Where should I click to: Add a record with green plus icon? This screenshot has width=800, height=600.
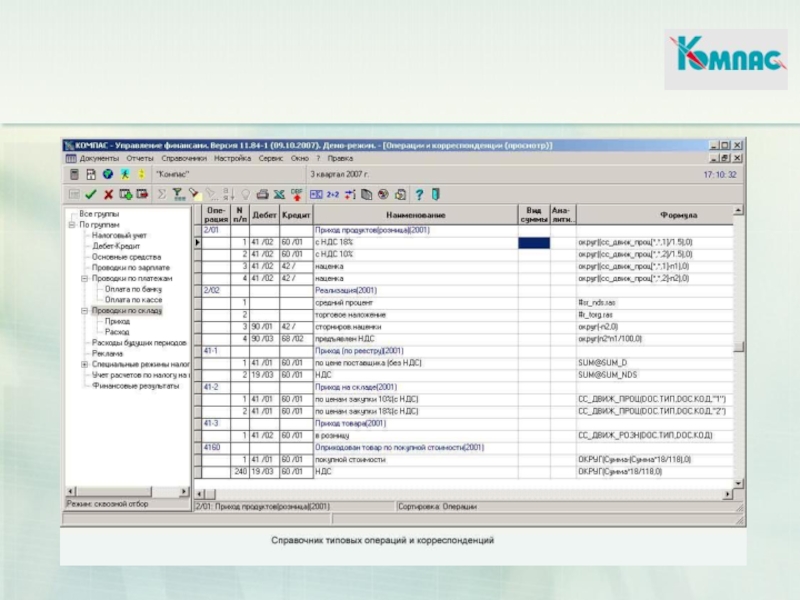(x=126, y=194)
